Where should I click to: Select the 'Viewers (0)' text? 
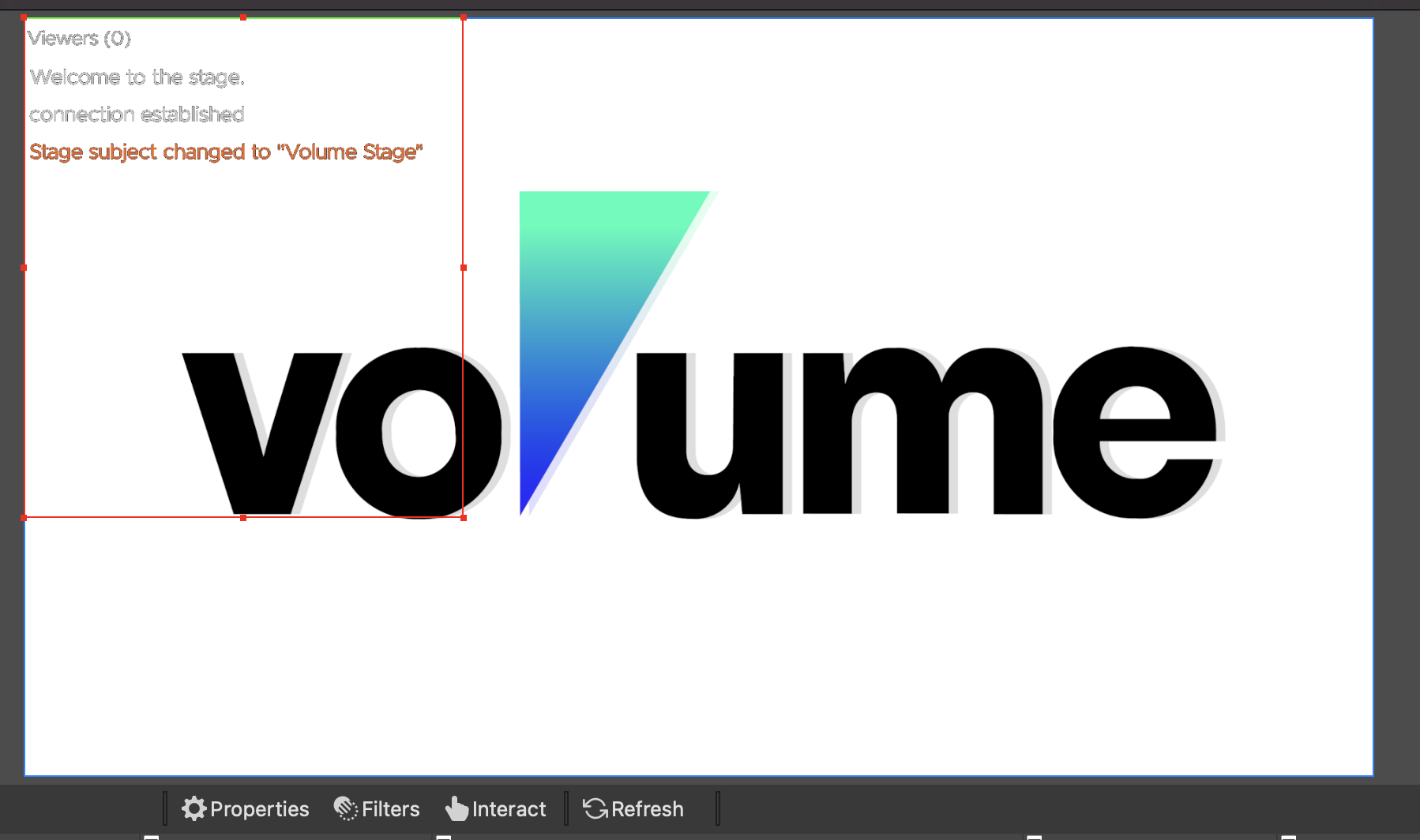pyautogui.click(x=80, y=38)
